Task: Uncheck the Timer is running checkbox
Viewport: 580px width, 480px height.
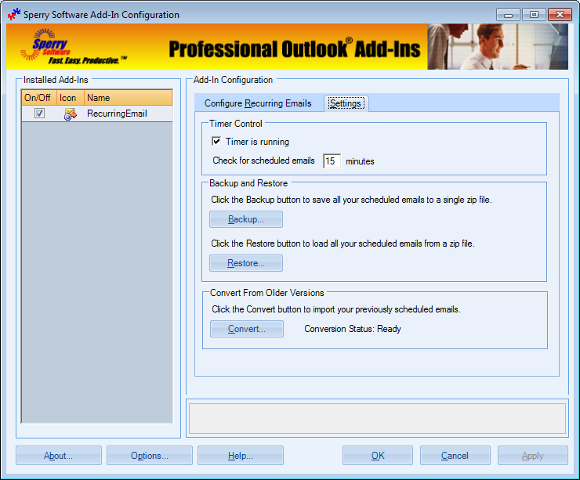Action: coord(216,141)
